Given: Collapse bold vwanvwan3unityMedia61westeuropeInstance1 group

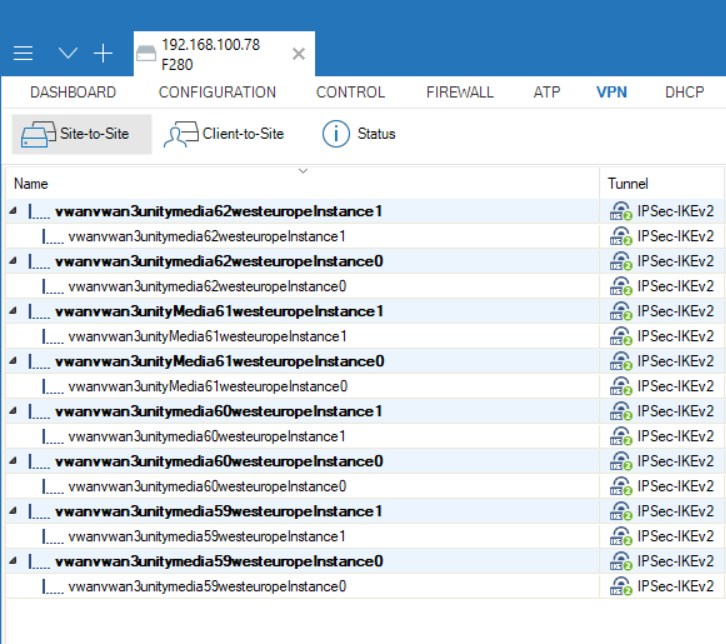Looking at the screenshot, I should pyautogui.click(x=13, y=311).
